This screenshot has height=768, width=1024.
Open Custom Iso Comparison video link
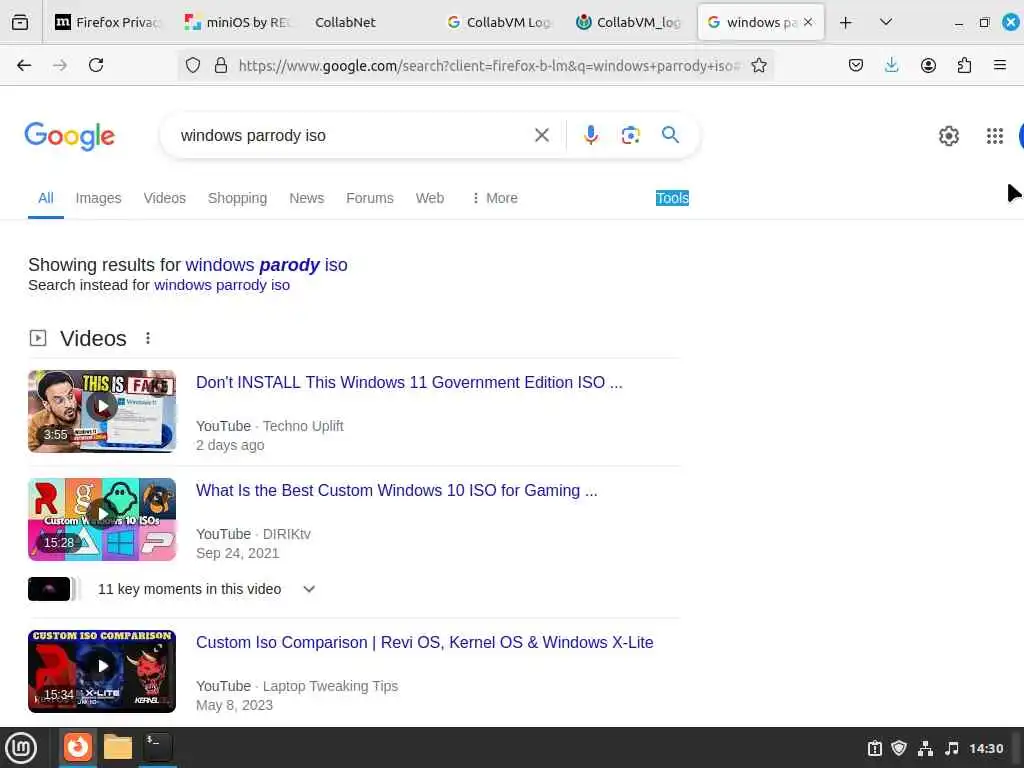(x=424, y=643)
